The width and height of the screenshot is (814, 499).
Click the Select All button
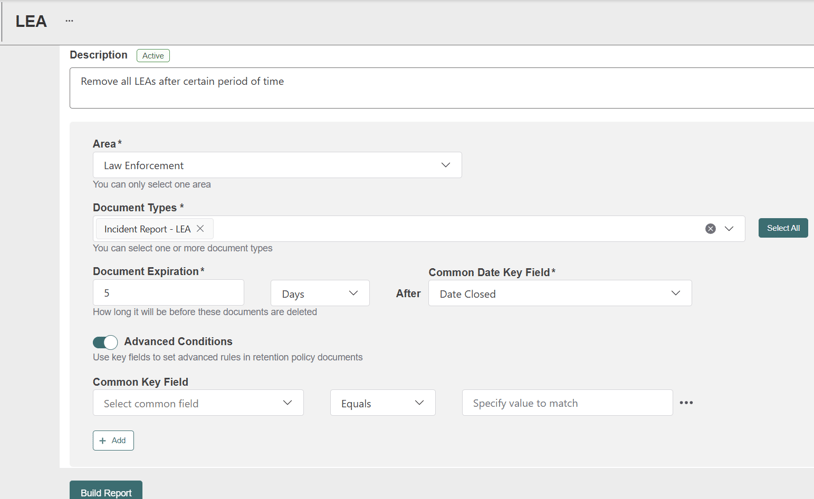click(x=783, y=228)
